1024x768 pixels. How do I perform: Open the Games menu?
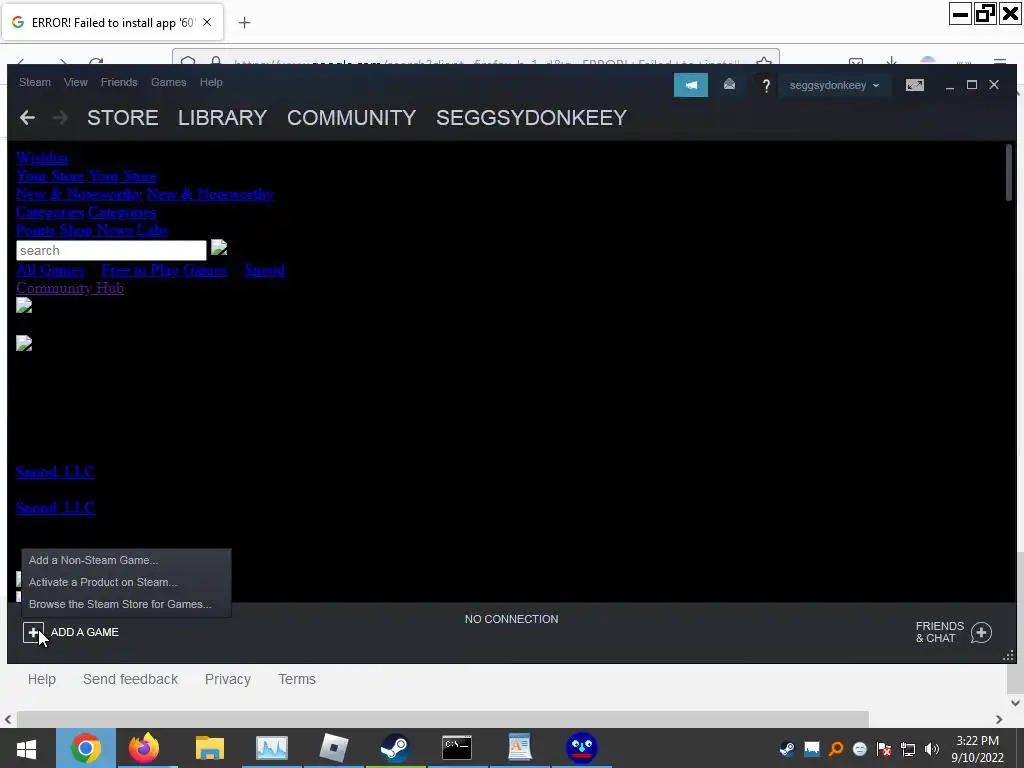tap(168, 82)
